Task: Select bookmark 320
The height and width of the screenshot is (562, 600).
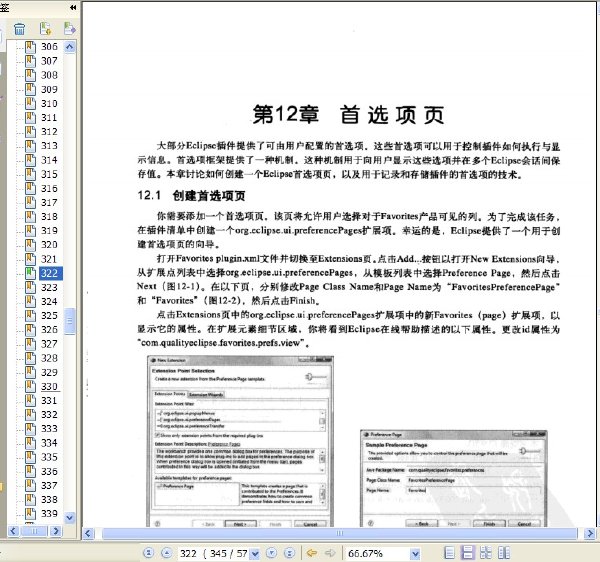Action: click(49, 245)
